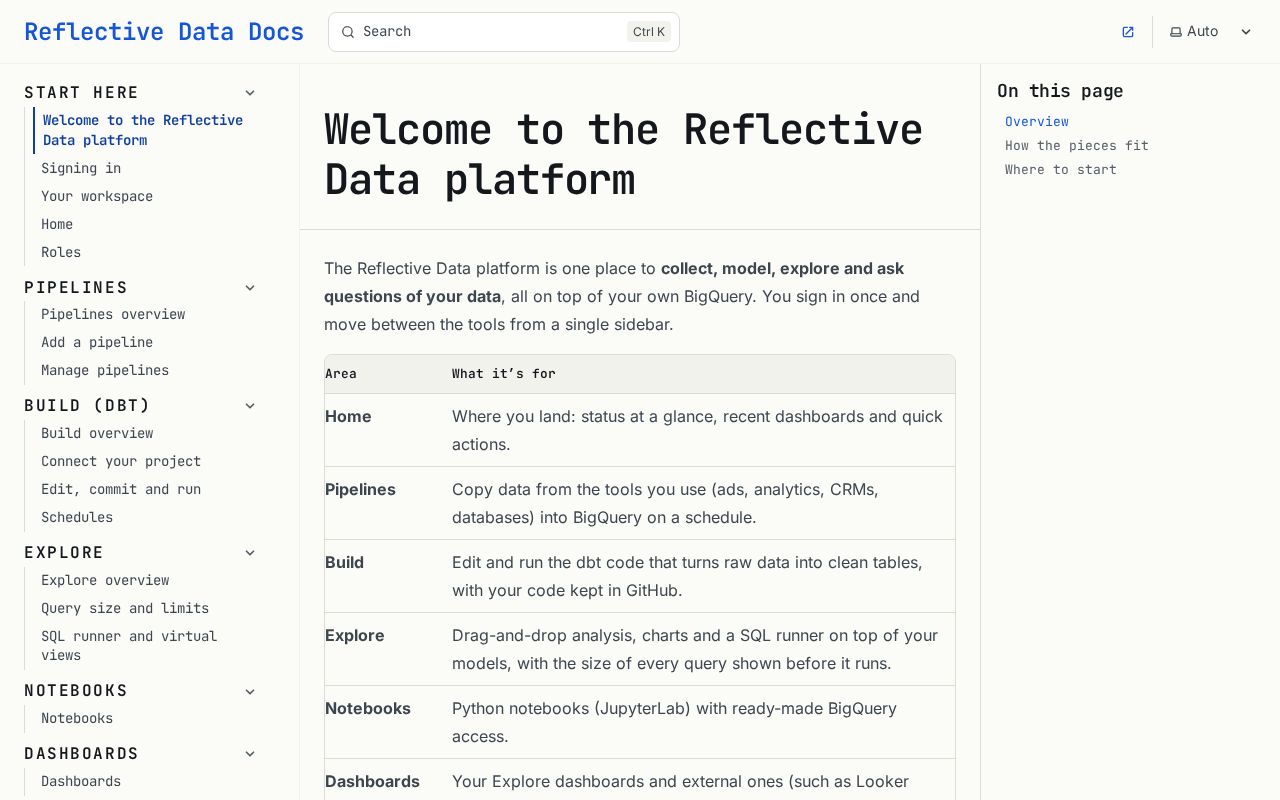The image size is (1280, 800).
Task: Jump to Overview in On this page
Action: [x=1037, y=121]
